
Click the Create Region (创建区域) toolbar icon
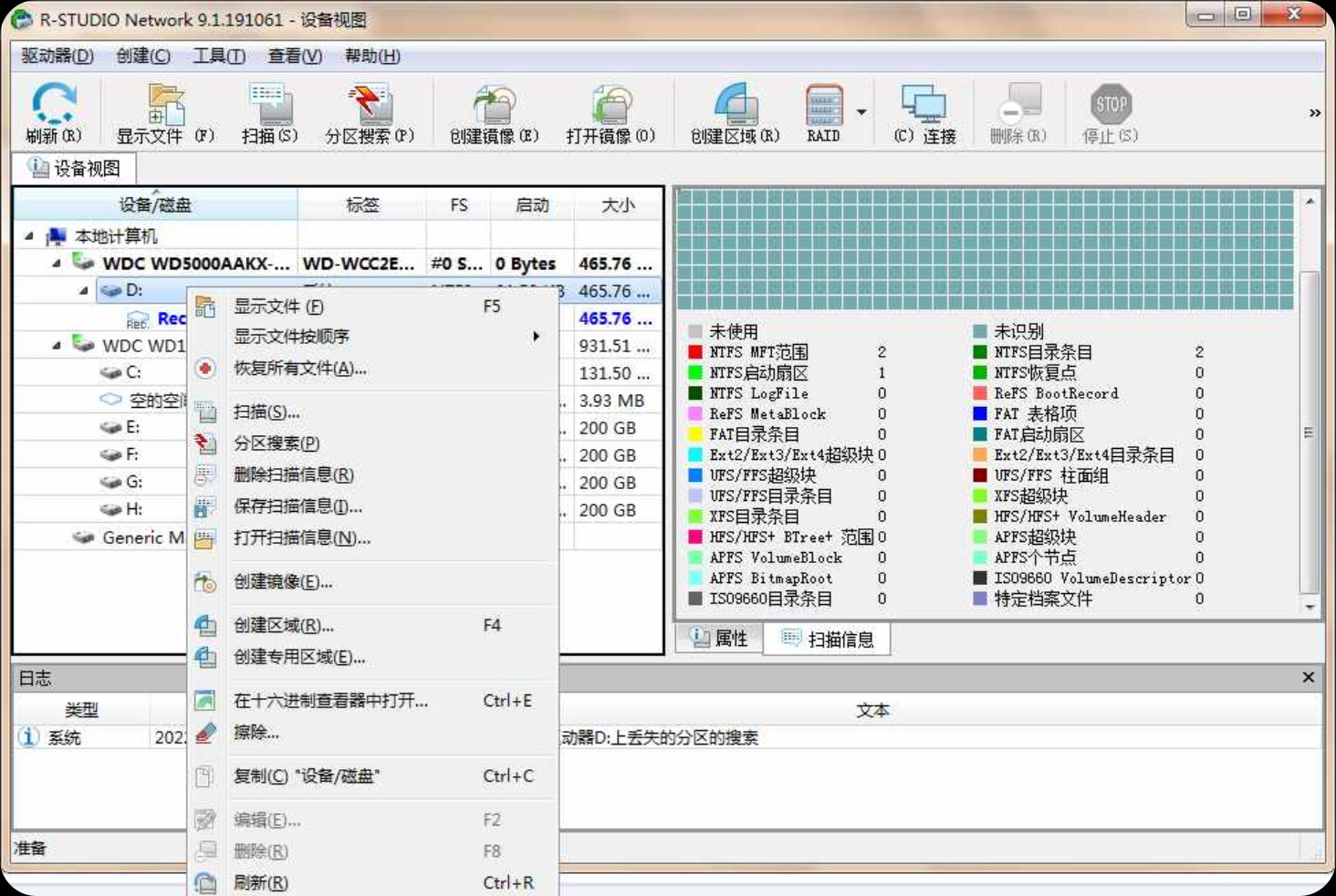pos(735,112)
